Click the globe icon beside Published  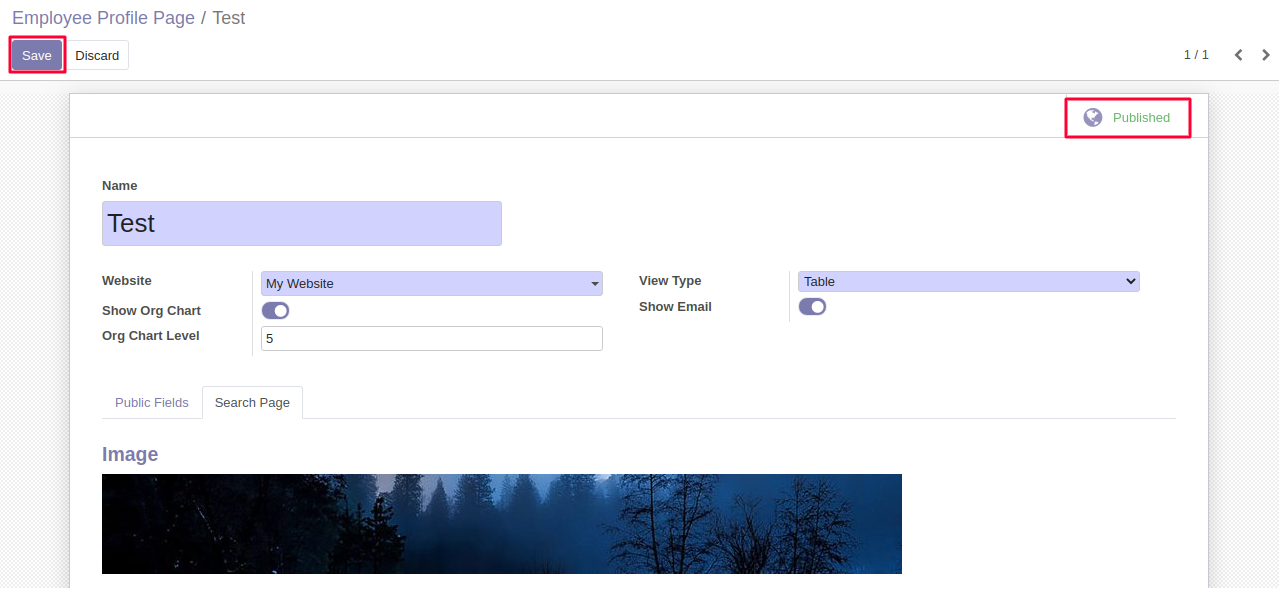1093,117
